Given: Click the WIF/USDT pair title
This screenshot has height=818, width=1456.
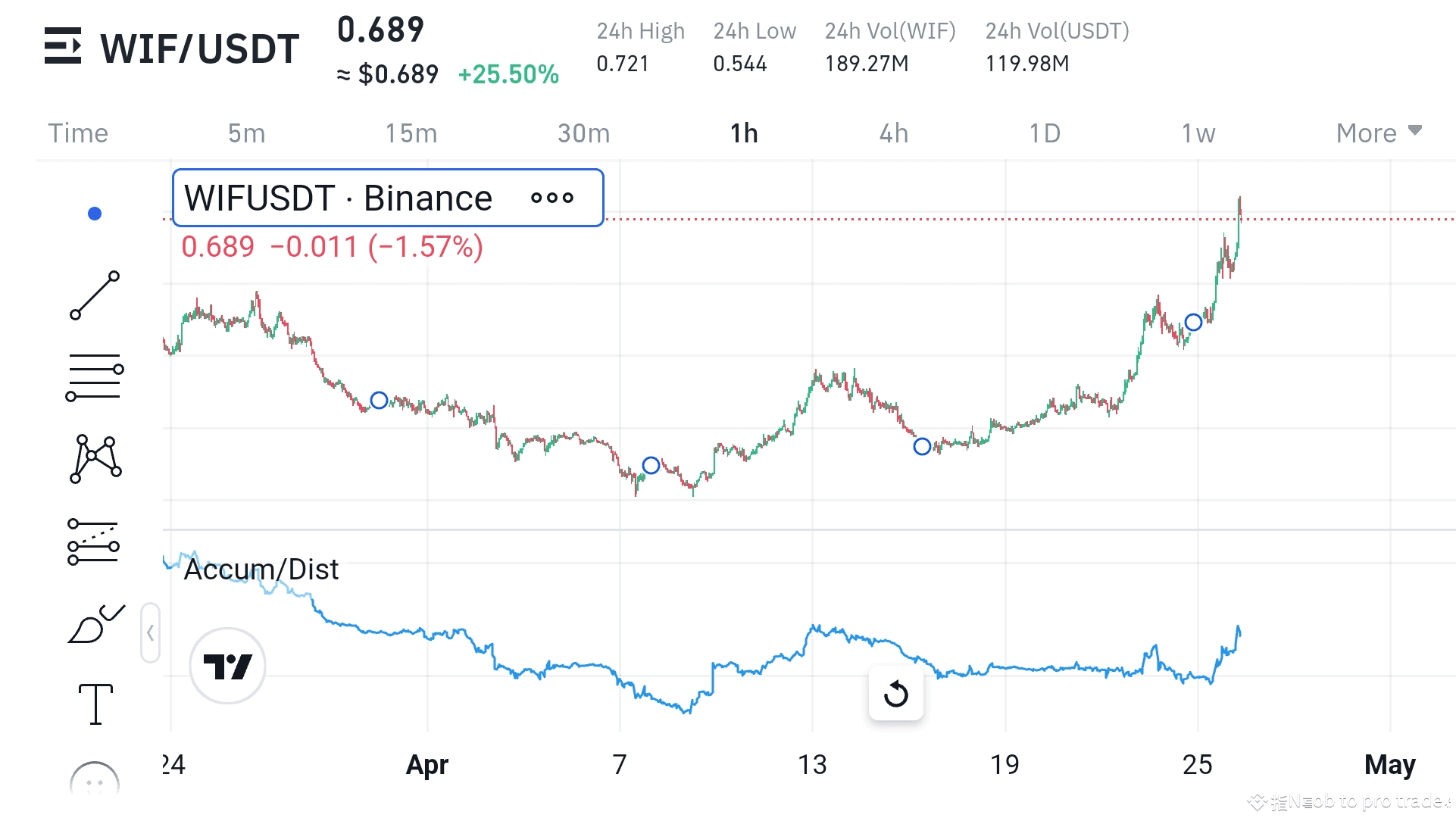Looking at the screenshot, I should point(200,48).
